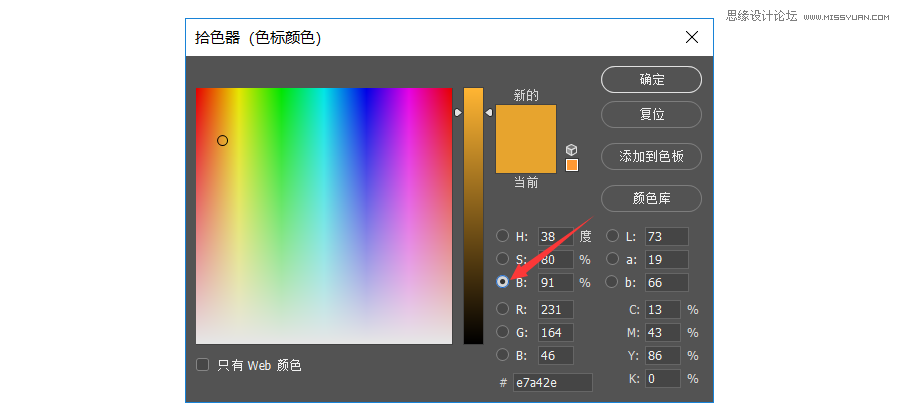The height and width of the screenshot is (417, 900).
Task: Click the Lab b field showing 66
Action: click(666, 282)
